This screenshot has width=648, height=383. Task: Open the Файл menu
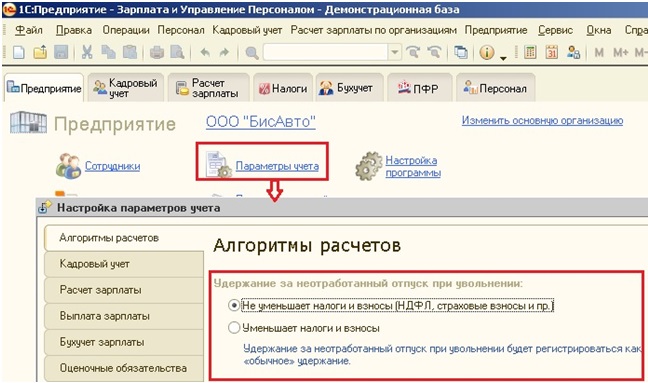(x=29, y=30)
